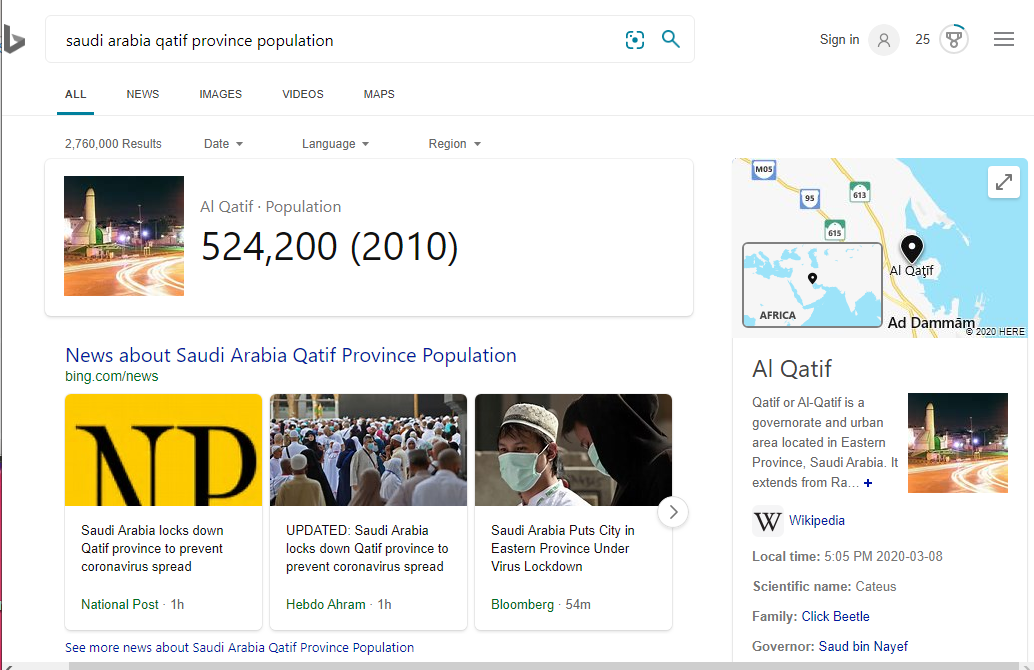Open the hamburger settings menu

(1004, 40)
